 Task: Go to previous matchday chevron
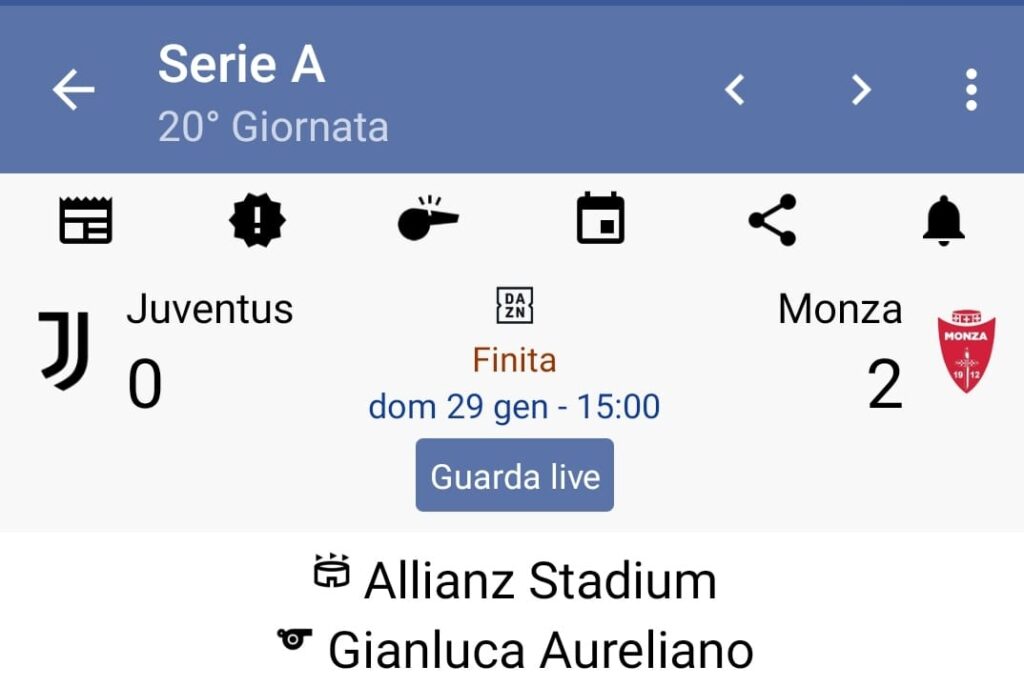735,90
